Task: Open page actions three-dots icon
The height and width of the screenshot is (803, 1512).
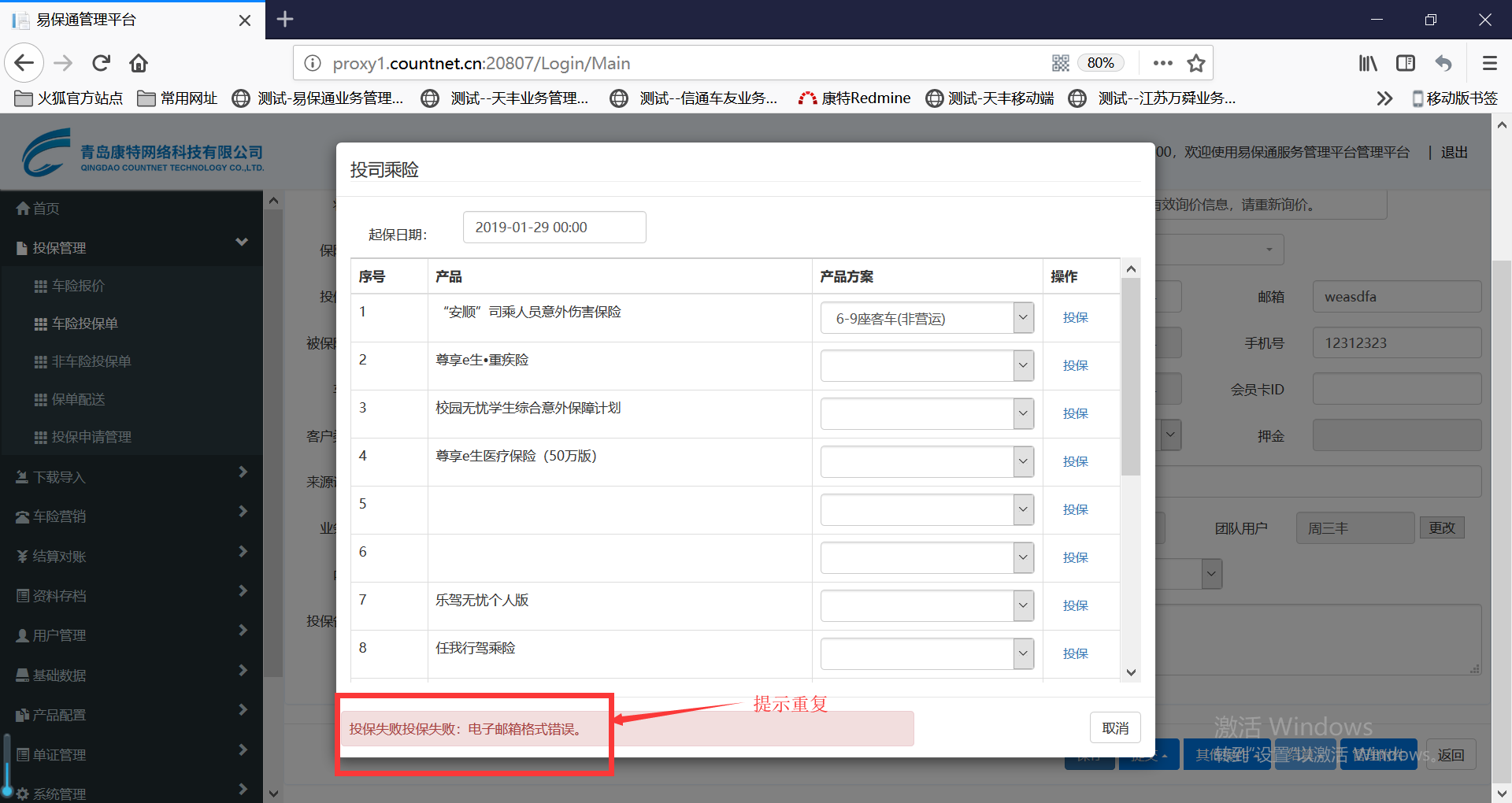Action: tap(1162, 63)
